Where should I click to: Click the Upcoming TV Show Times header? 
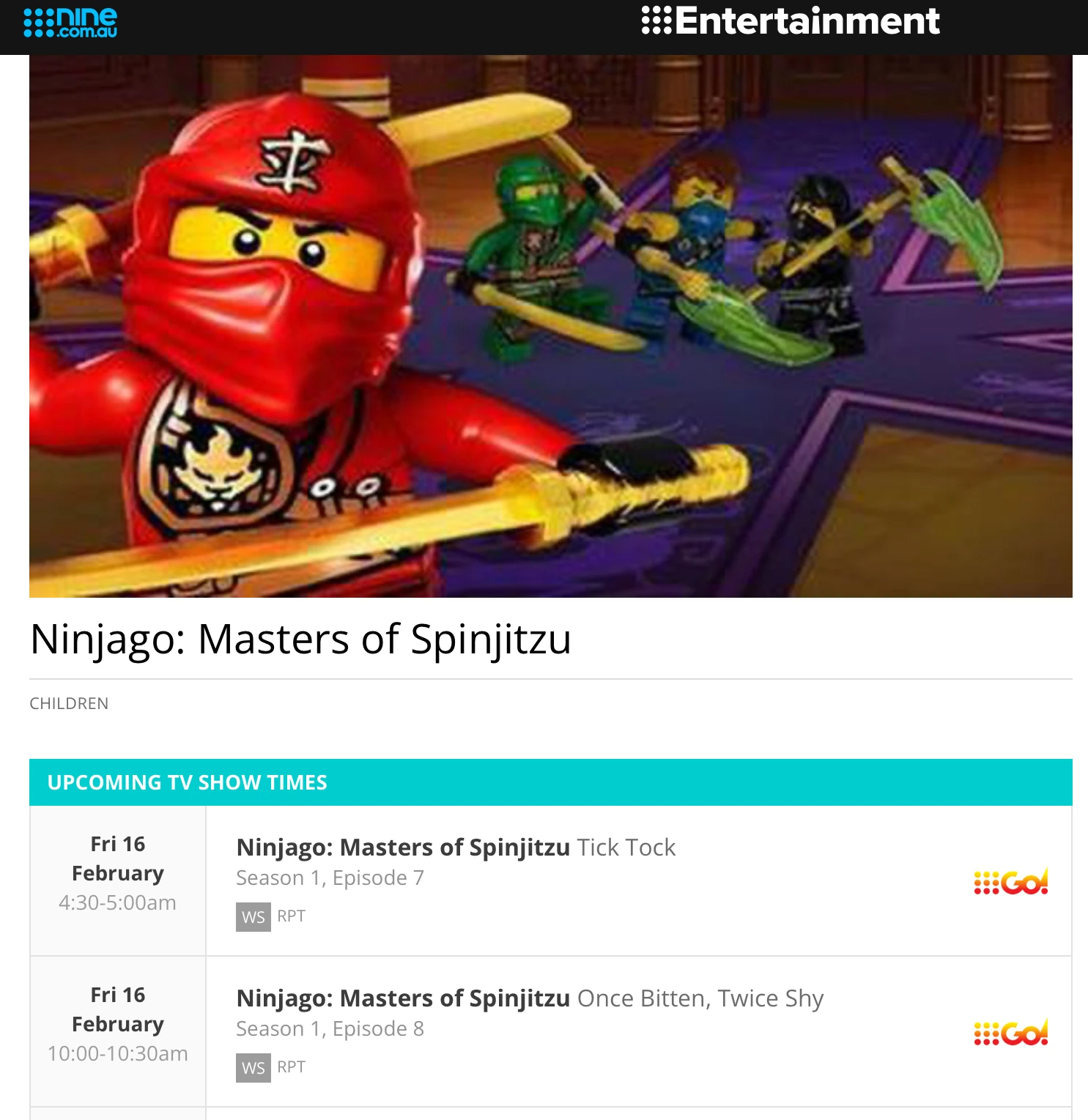point(551,782)
